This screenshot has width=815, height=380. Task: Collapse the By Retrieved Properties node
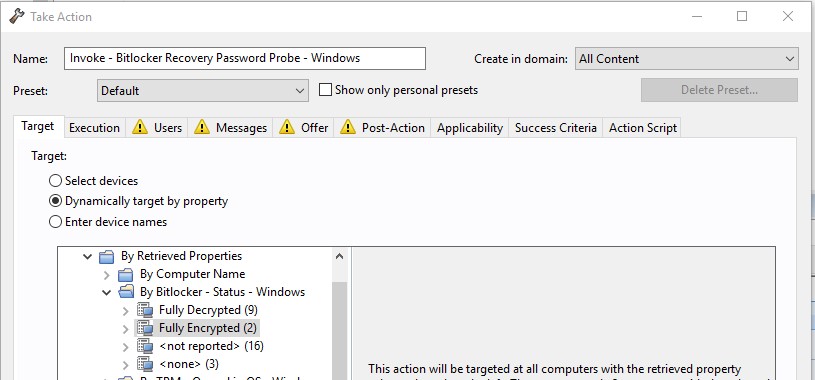(x=87, y=256)
